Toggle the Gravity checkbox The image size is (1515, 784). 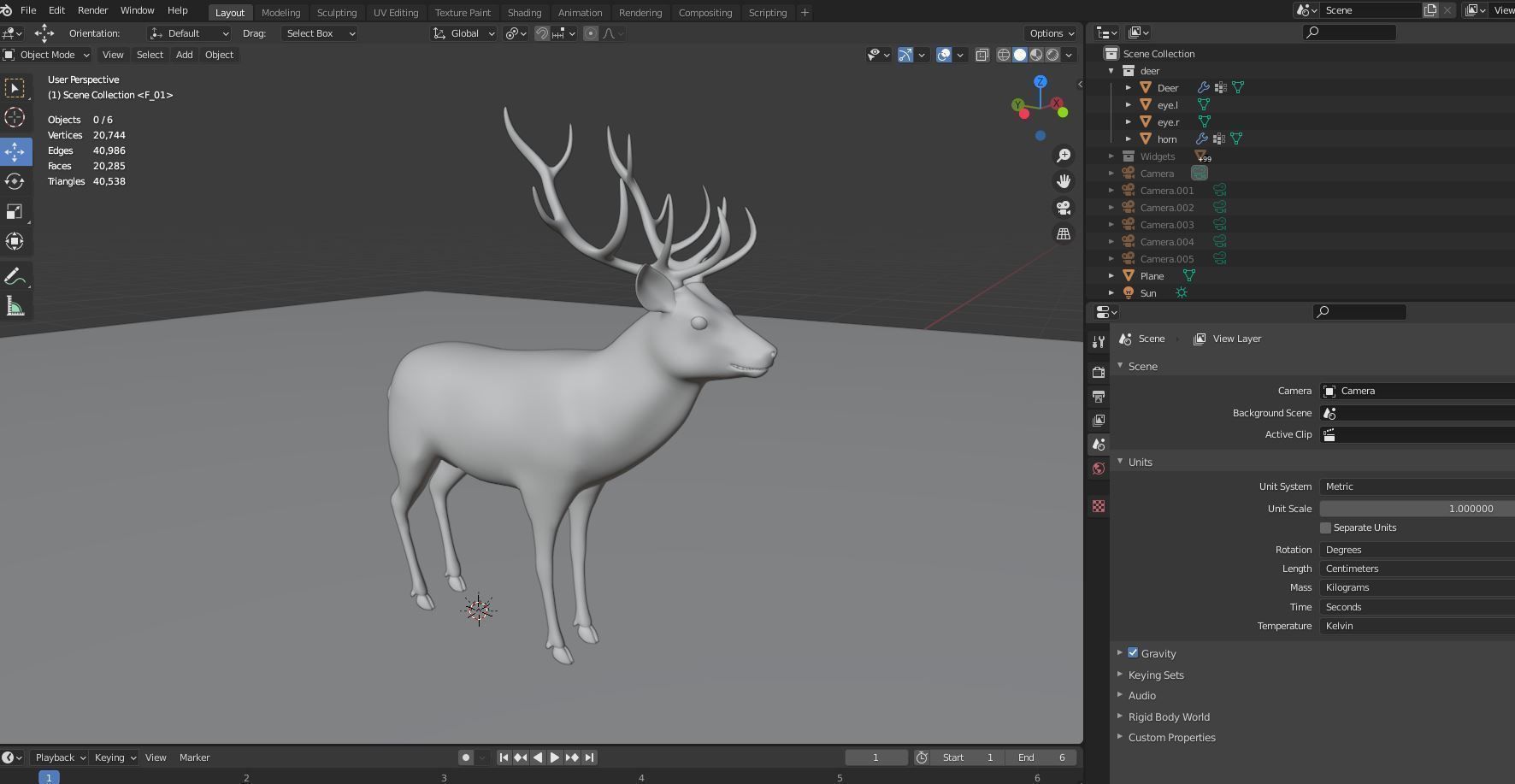pyautogui.click(x=1133, y=652)
